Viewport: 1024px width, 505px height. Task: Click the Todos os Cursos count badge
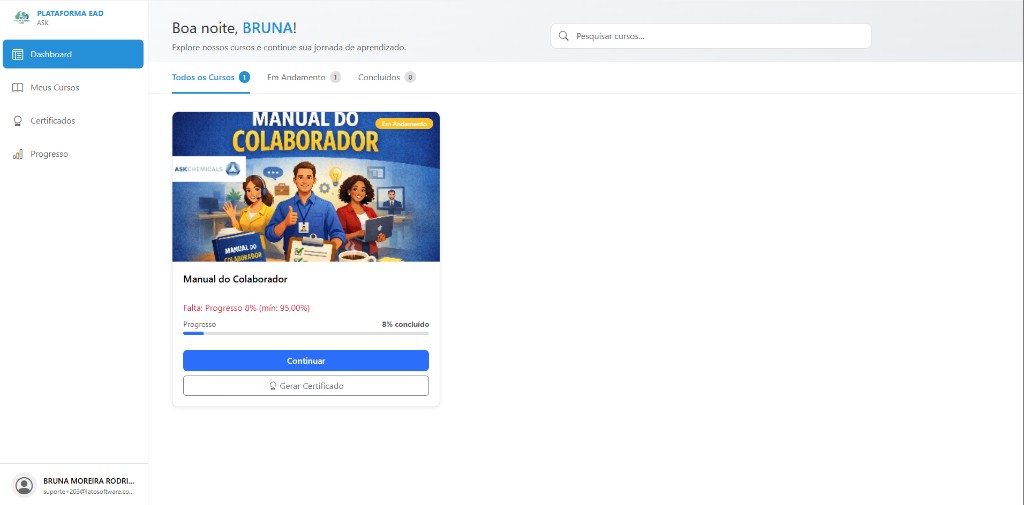[244, 77]
